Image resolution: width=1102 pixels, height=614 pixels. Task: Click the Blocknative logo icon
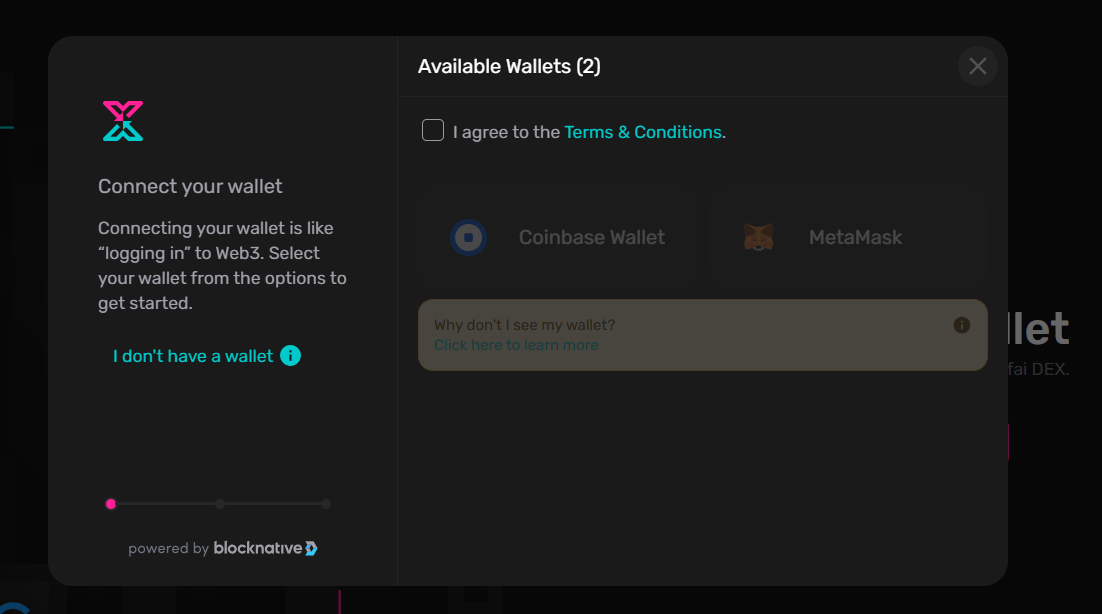(x=311, y=549)
